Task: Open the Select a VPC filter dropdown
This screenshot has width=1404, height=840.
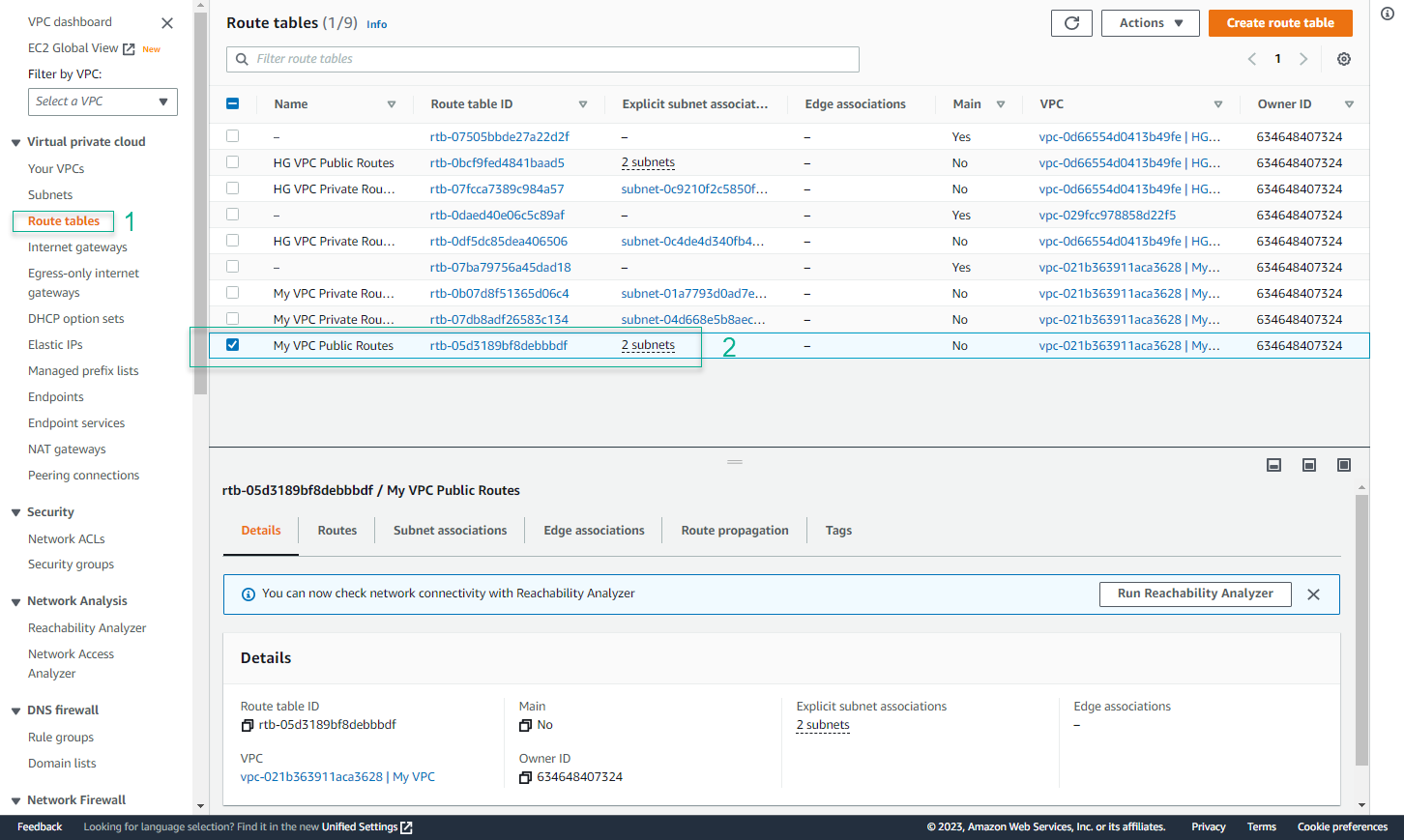Action: [102, 101]
